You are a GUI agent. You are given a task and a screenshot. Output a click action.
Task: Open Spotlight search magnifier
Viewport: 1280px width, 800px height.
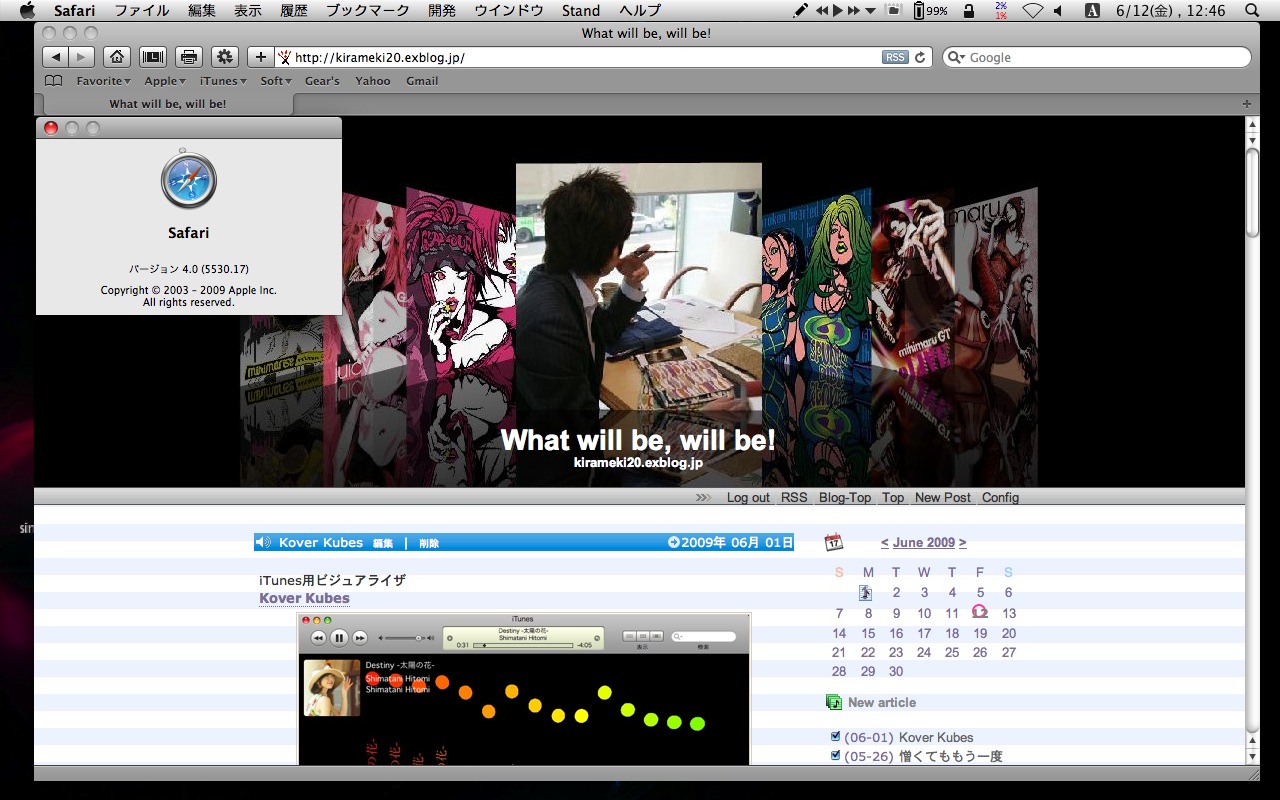pyautogui.click(x=1252, y=10)
